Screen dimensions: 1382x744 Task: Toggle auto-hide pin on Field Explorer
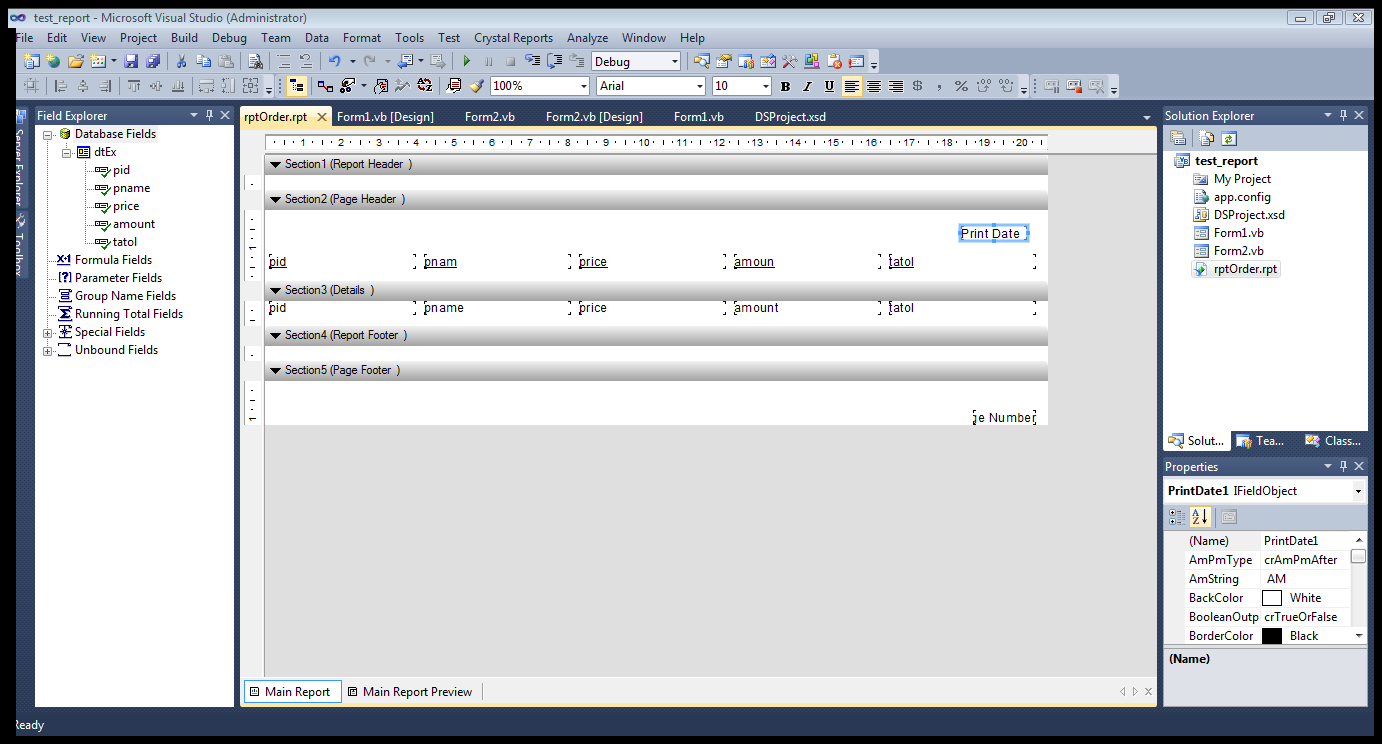[209, 115]
